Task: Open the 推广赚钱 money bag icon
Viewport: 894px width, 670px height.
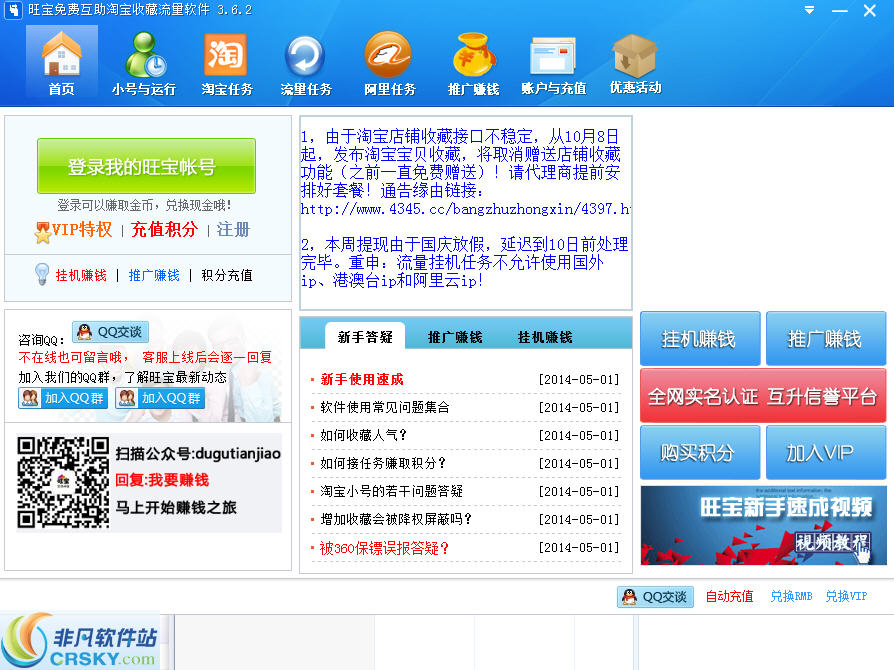Action: (473, 63)
